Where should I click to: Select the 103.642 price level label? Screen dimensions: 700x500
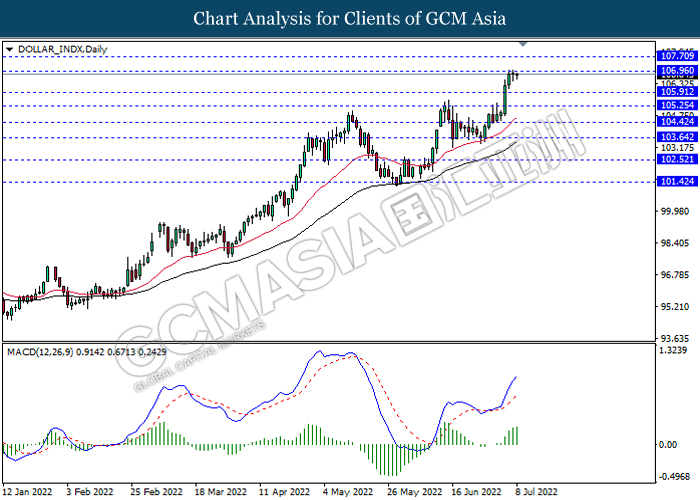pos(677,137)
